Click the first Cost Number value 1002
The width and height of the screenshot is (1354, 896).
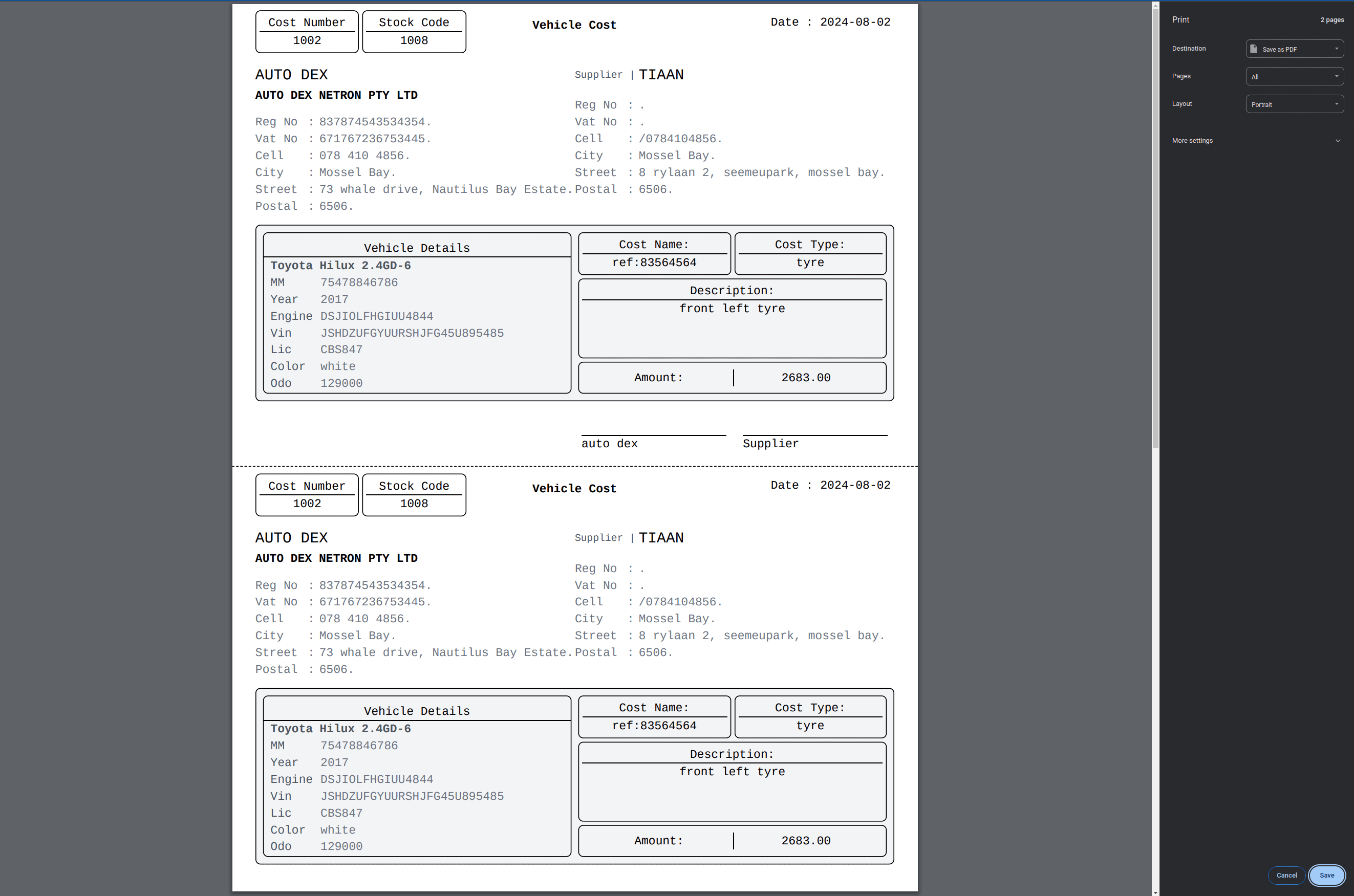click(x=307, y=40)
